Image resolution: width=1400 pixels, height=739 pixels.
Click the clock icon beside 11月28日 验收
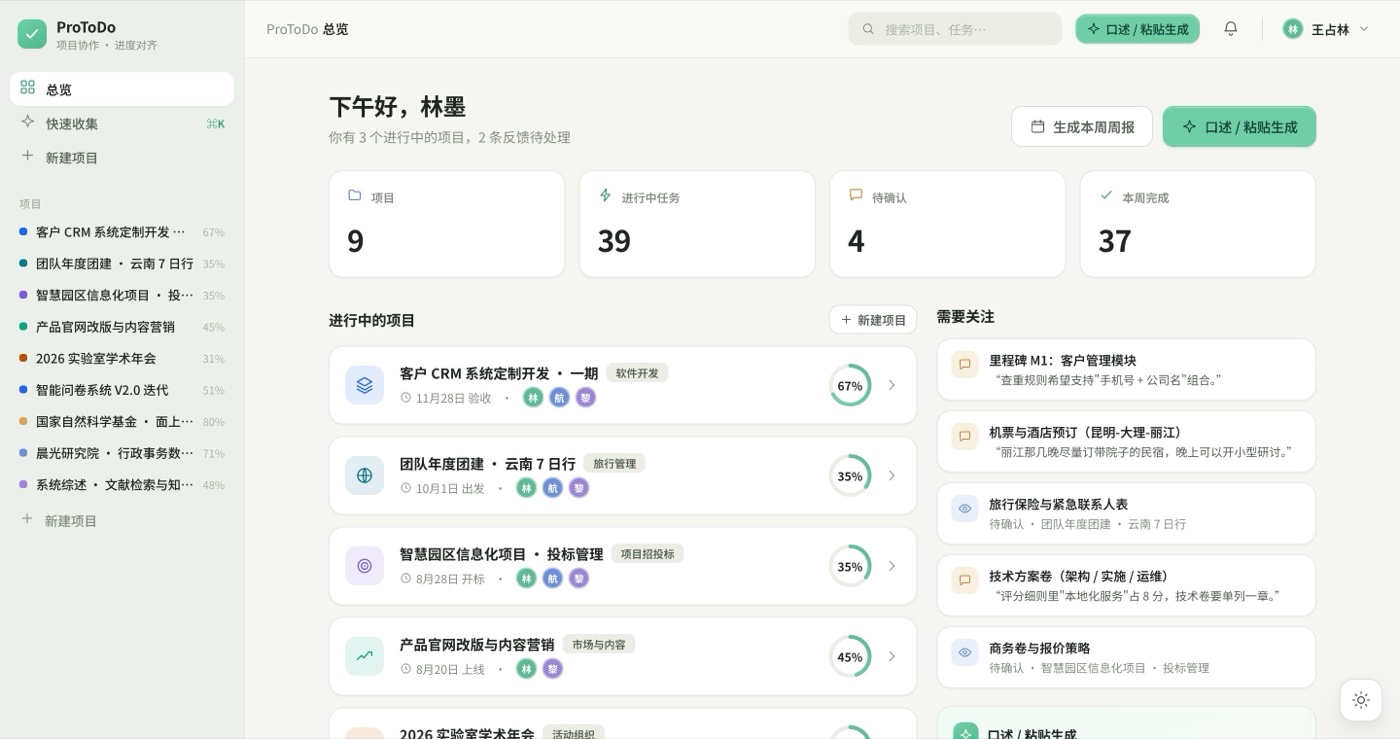tap(406, 398)
